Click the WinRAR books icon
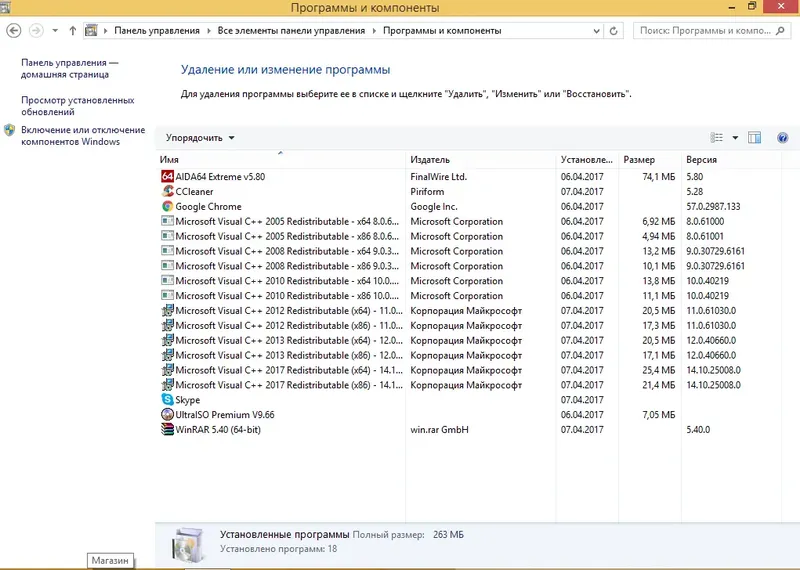 pyautogui.click(x=167, y=429)
